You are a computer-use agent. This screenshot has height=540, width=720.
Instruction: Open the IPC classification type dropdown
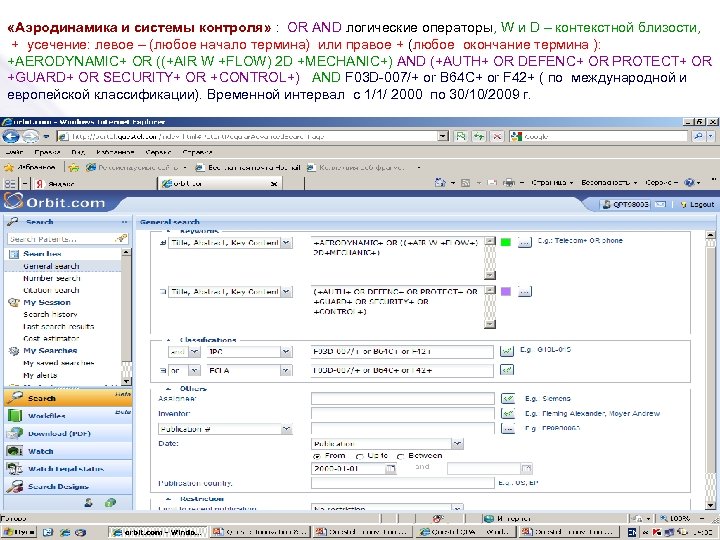pos(286,352)
